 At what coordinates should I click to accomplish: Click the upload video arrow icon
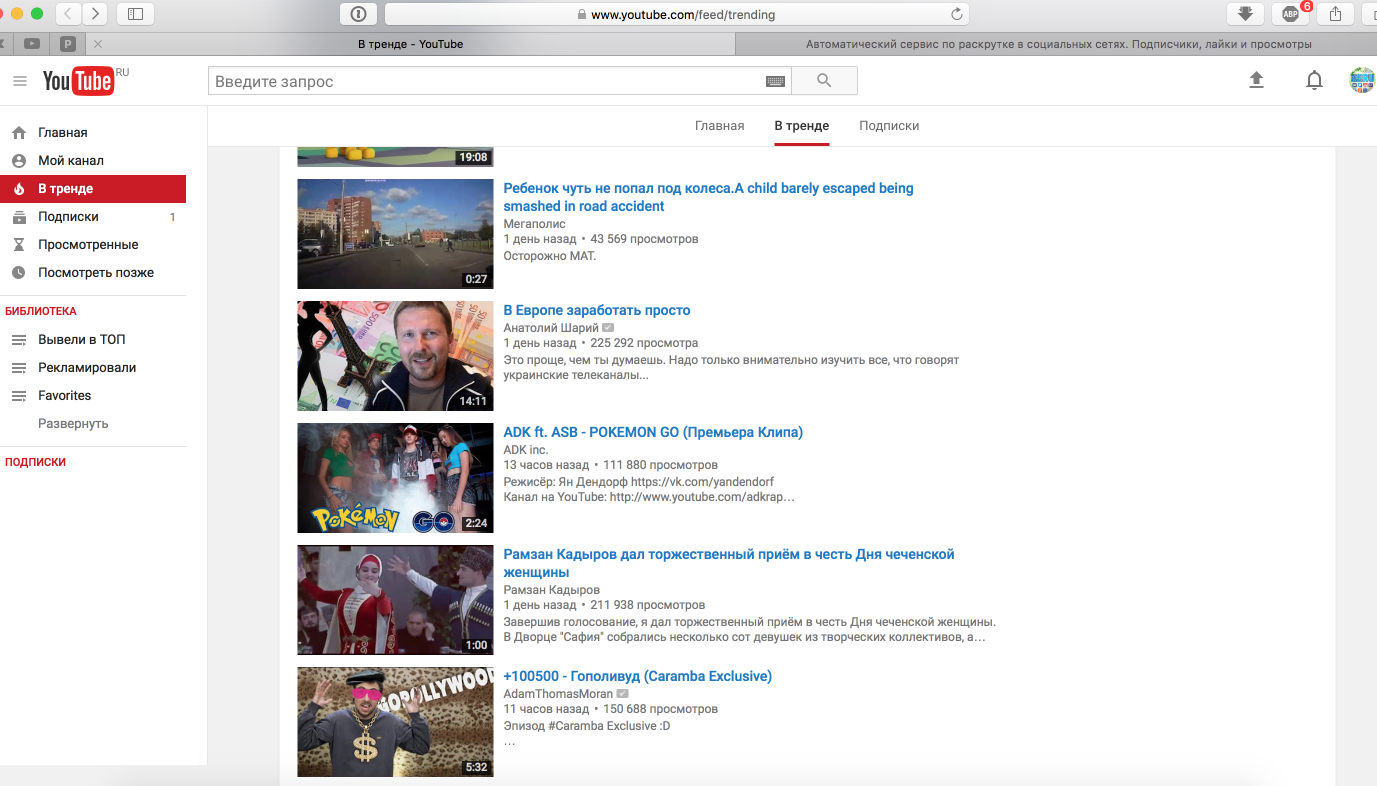[1257, 81]
